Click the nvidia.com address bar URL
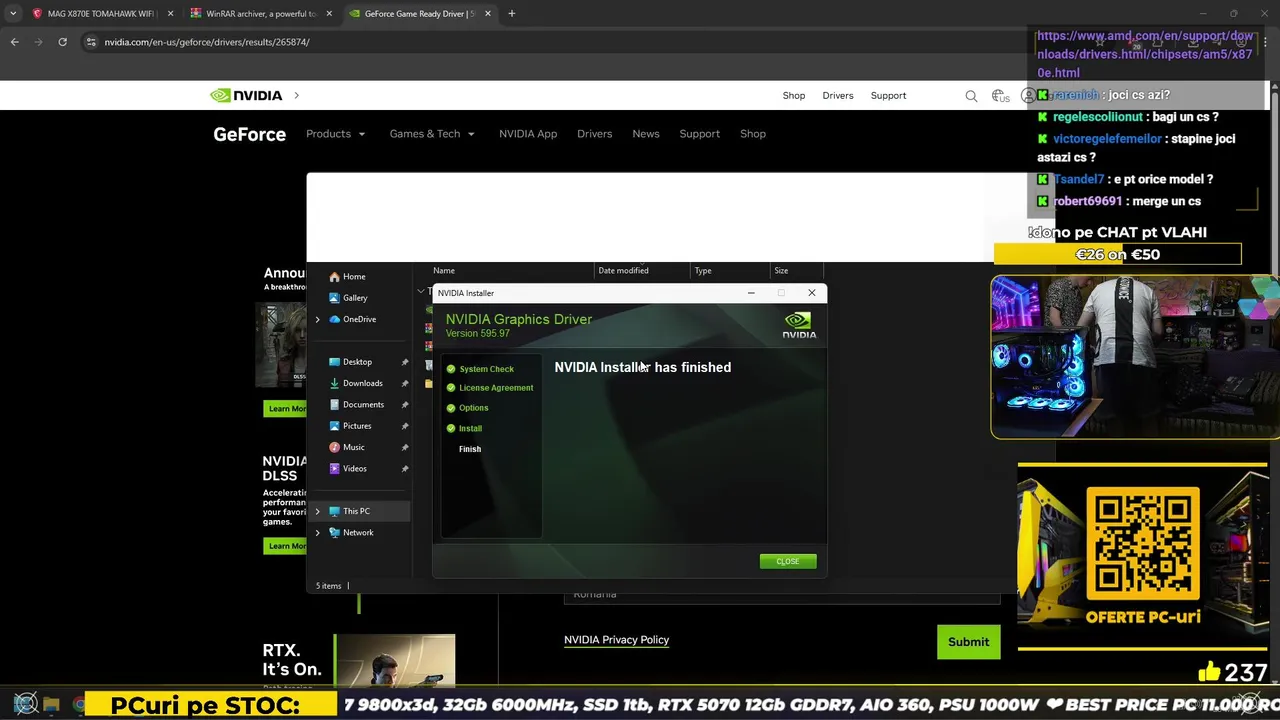This screenshot has width=1280, height=720. click(207, 42)
